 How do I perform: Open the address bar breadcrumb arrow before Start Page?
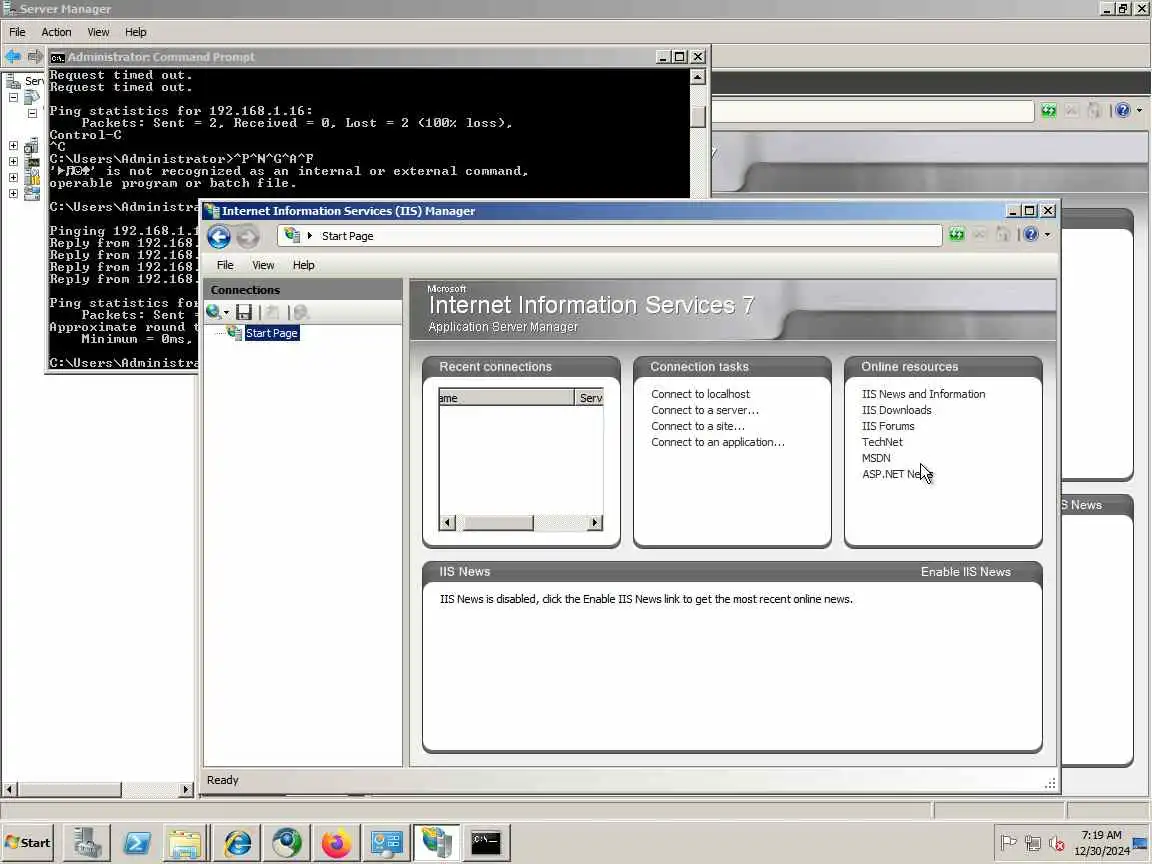pyautogui.click(x=309, y=236)
